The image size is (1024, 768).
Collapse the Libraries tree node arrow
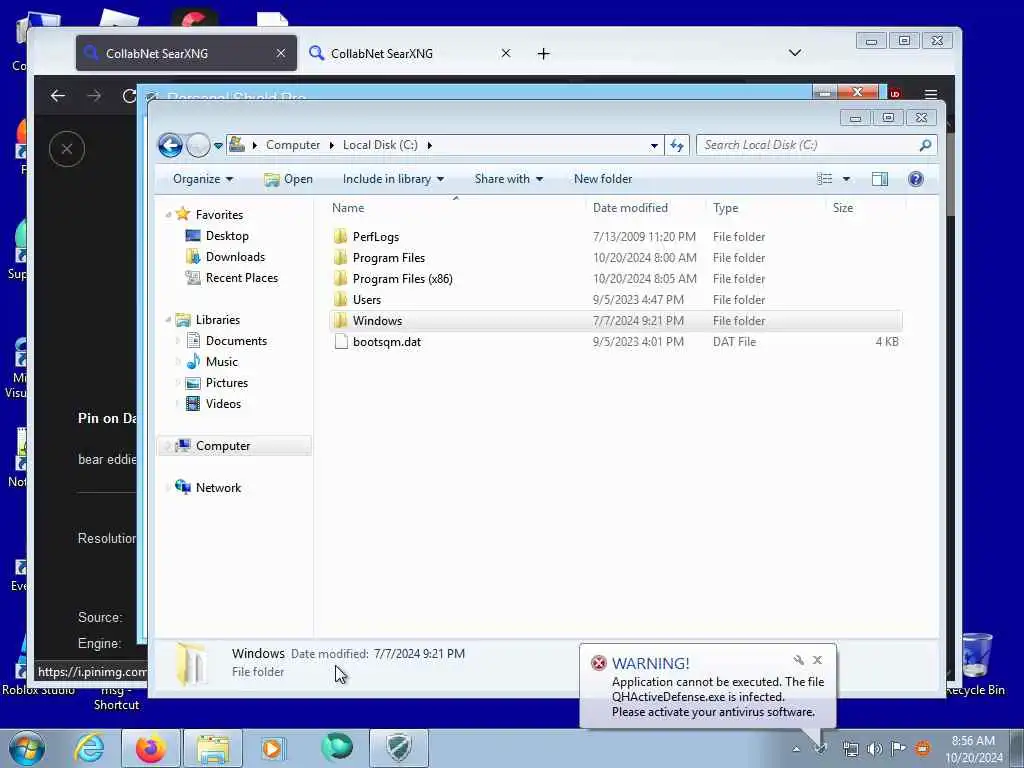click(168, 320)
